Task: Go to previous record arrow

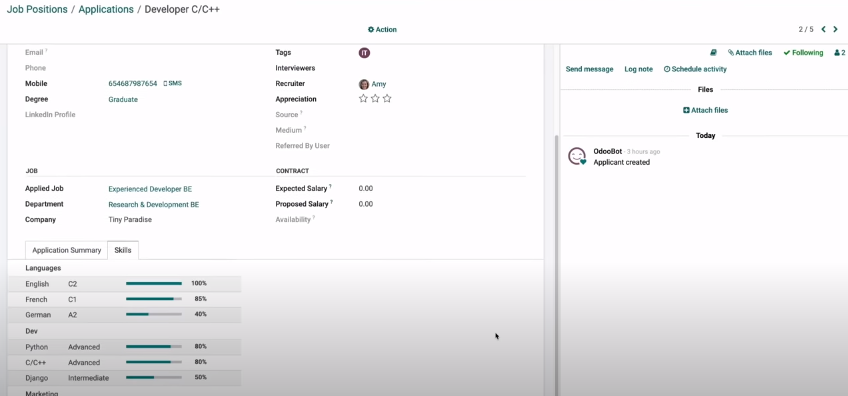Action: (x=823, y=29)
